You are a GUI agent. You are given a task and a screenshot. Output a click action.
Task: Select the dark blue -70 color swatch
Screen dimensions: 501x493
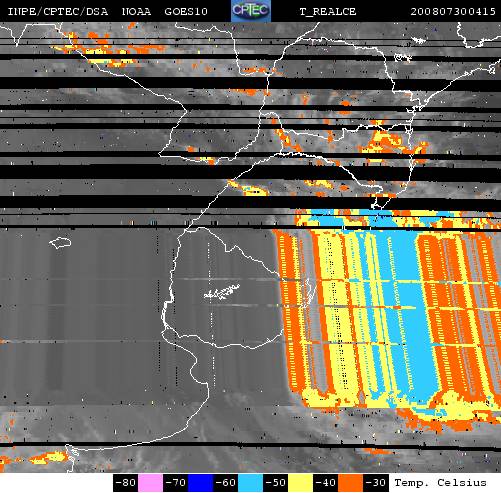click(200, 483)
